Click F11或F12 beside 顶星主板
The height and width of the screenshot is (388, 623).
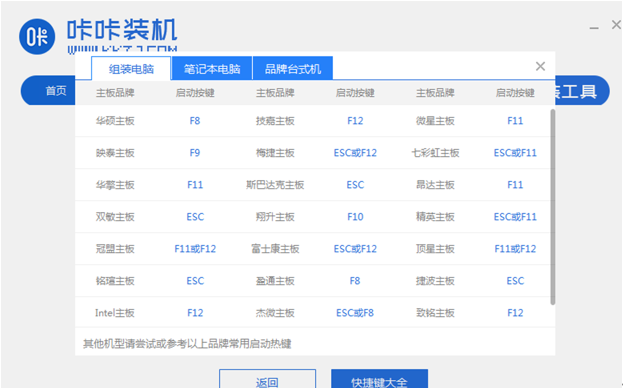(x=515, y=249)
